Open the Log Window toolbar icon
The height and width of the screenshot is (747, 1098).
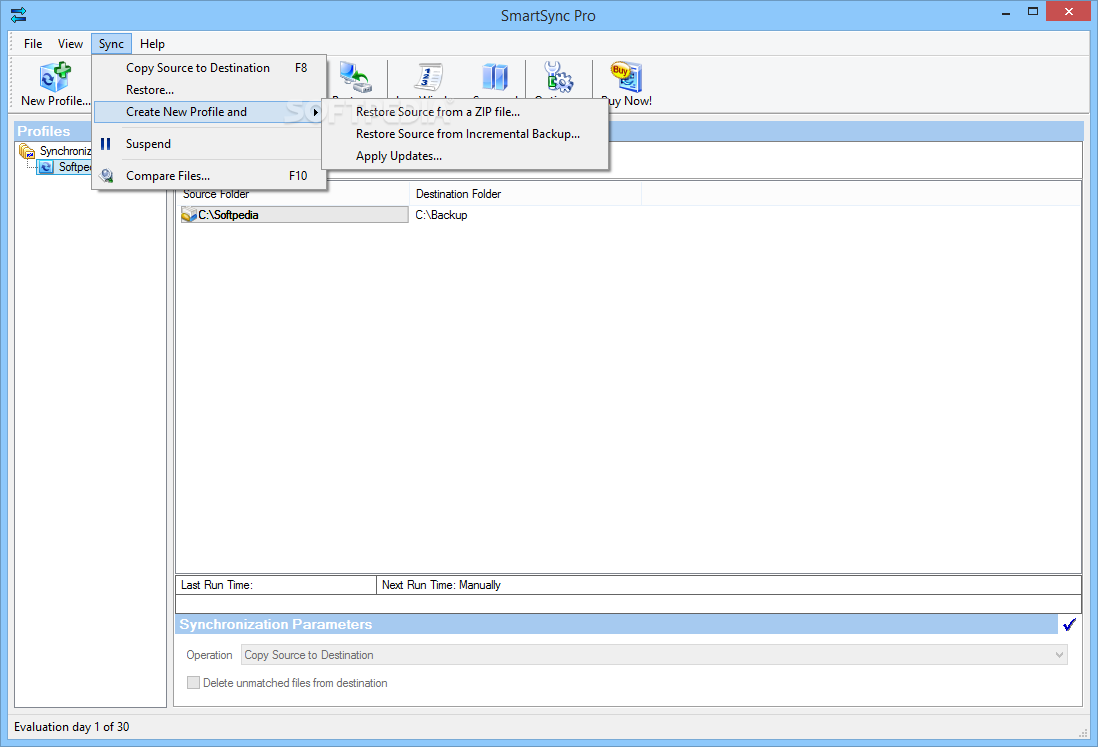click(x=428, y=77)
